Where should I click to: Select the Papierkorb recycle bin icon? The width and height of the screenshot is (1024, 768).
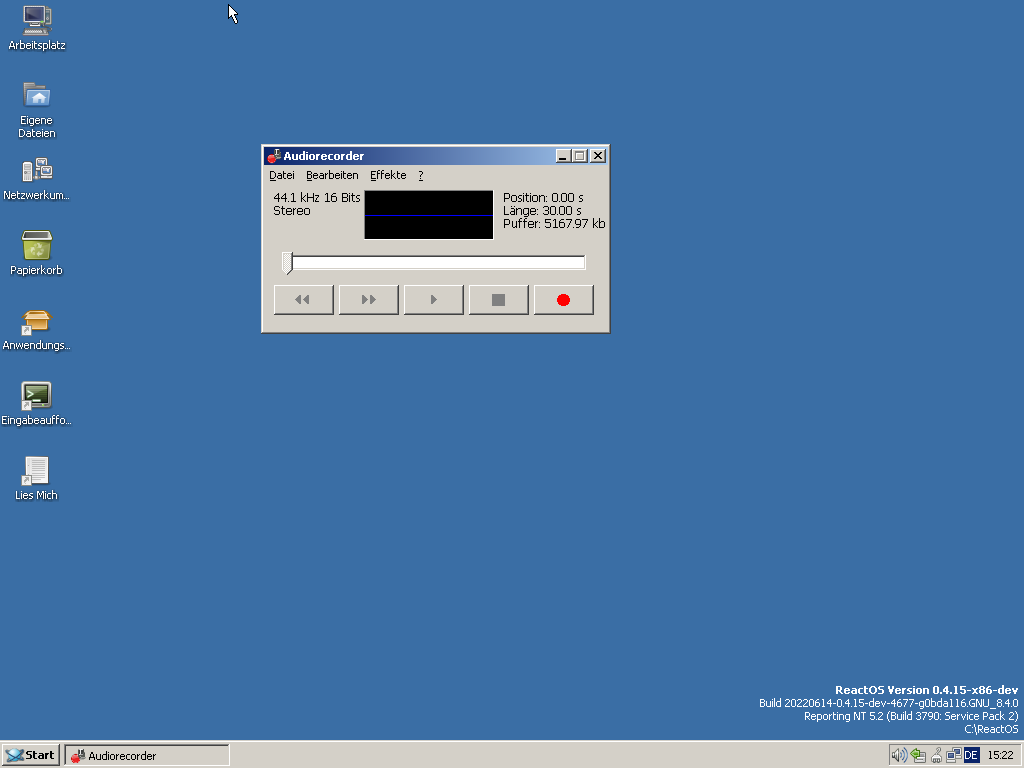click(x=37, y=253)
